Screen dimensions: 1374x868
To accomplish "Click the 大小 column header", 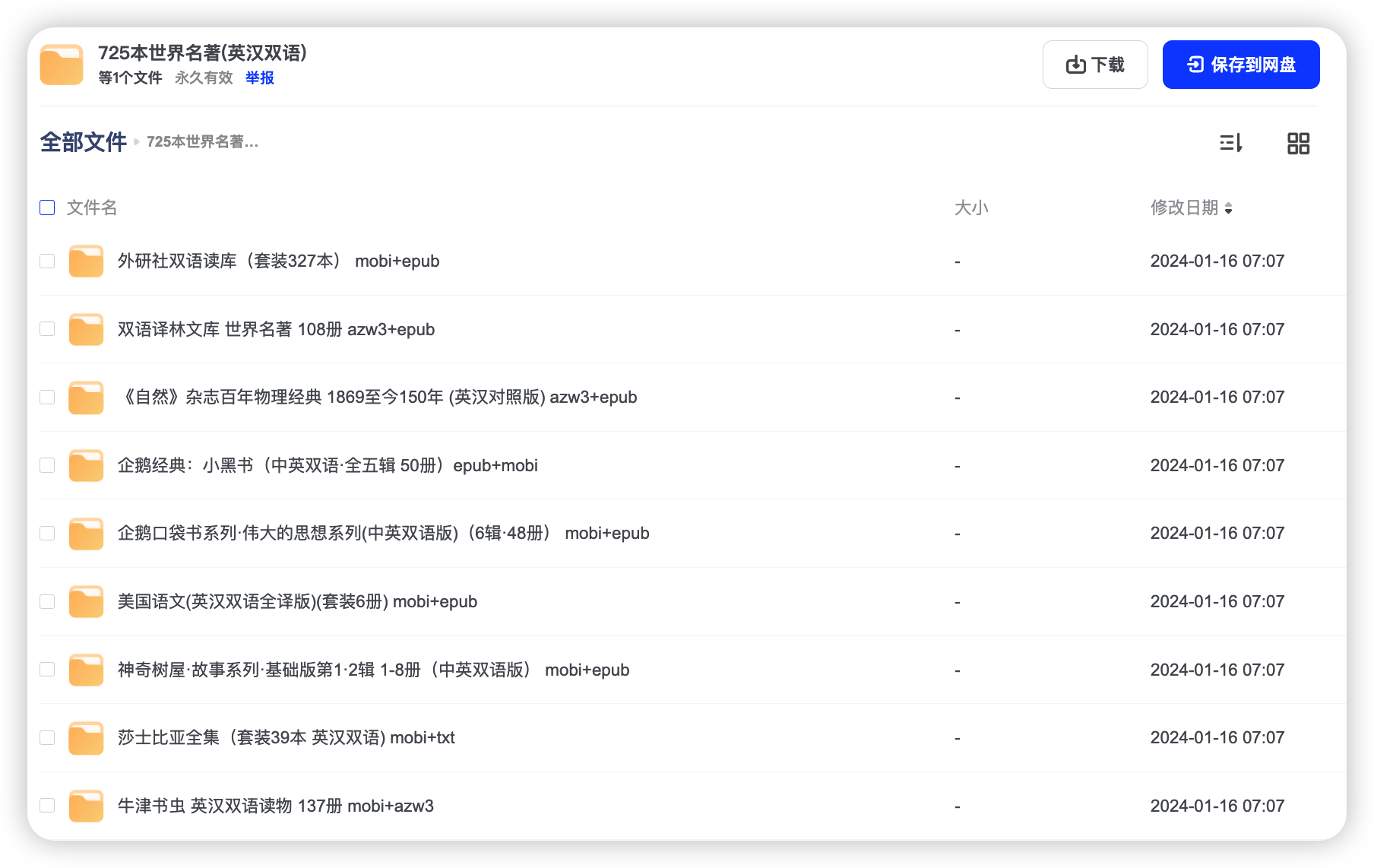I will (971, 207).
